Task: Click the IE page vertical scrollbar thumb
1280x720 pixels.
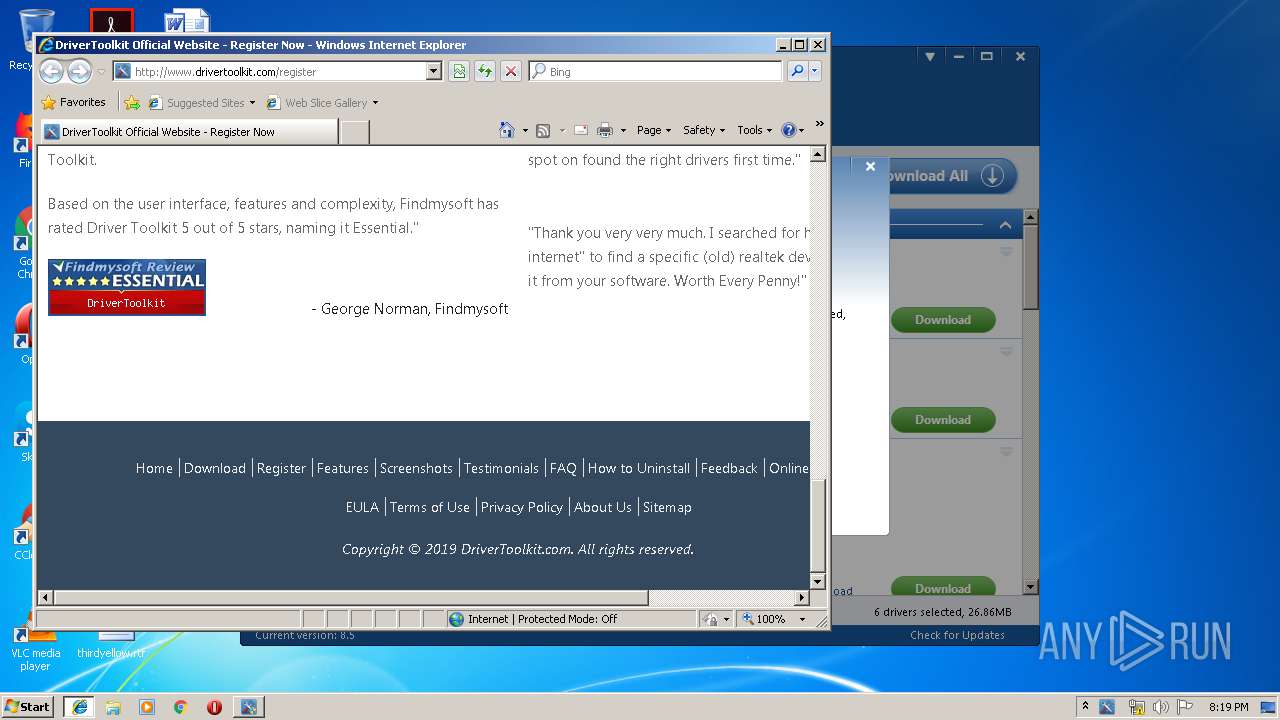Action: point(818,524)
